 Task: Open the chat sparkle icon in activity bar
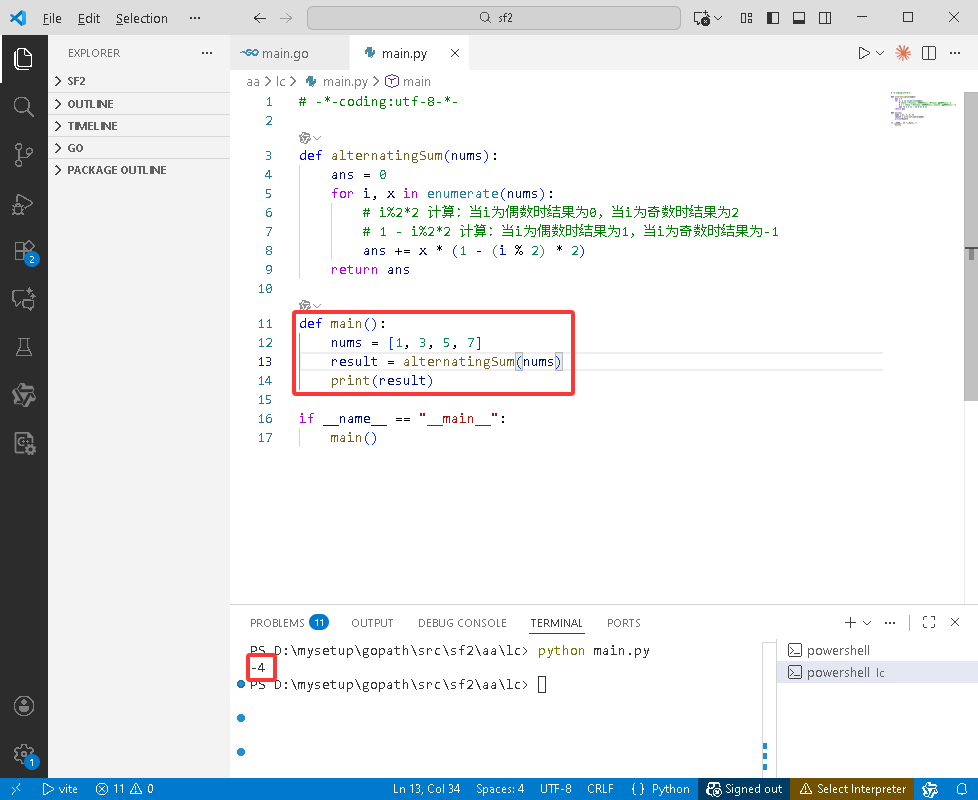tap(24, 299)
